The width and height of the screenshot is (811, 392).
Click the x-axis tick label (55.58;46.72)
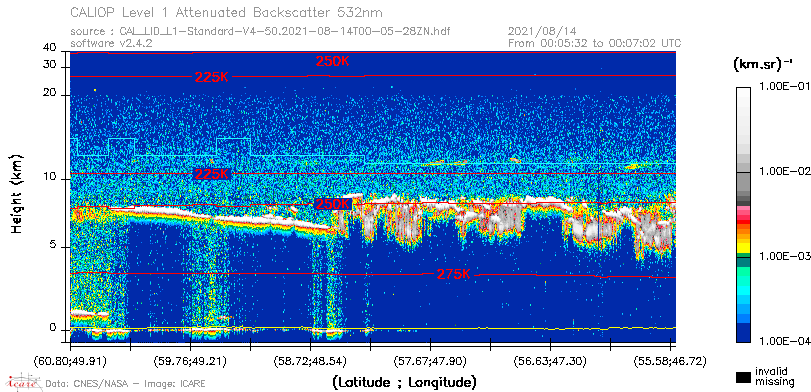670,360
